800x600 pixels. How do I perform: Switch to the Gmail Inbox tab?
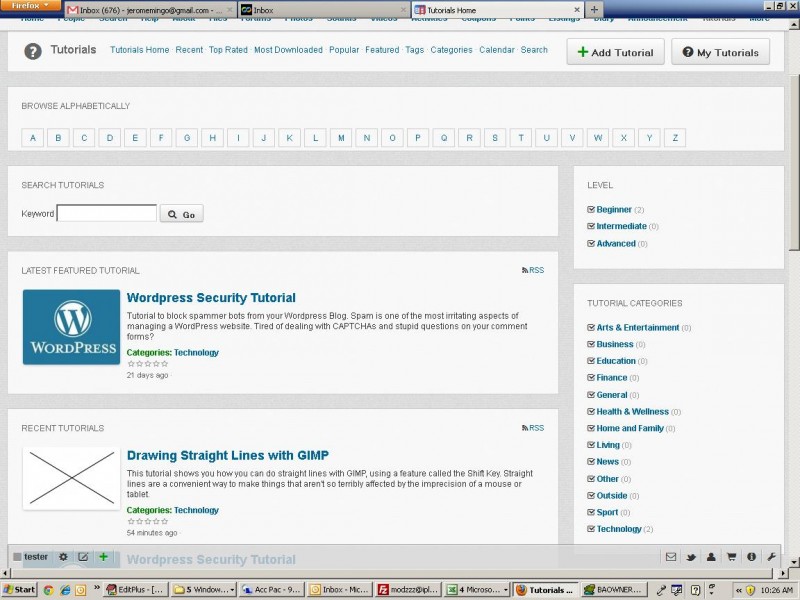[151, 10]
